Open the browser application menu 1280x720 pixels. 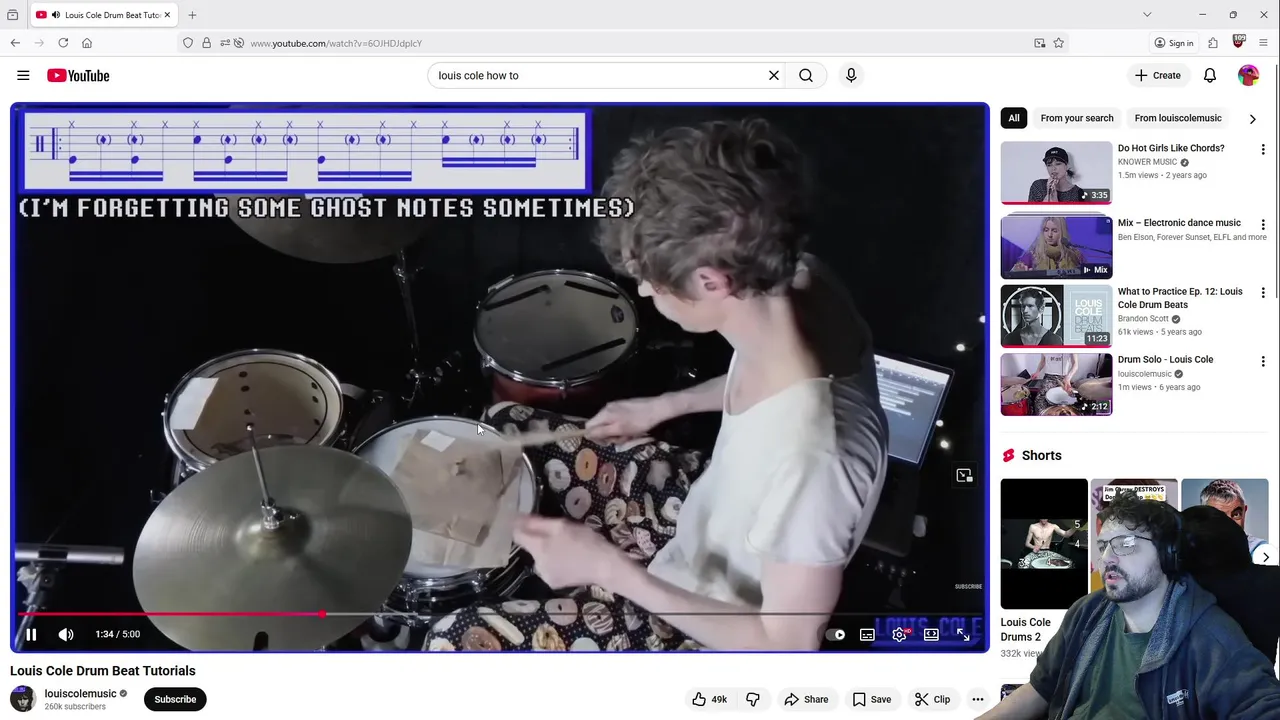pos(1264,43)
